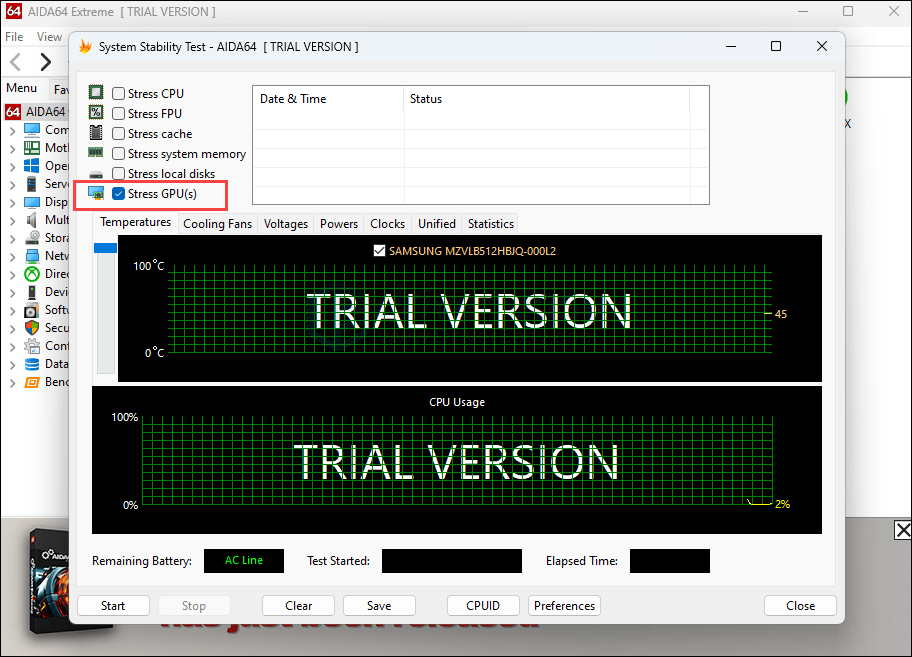Open the View menu
912x657 pixels.
[x=49, y=36]
